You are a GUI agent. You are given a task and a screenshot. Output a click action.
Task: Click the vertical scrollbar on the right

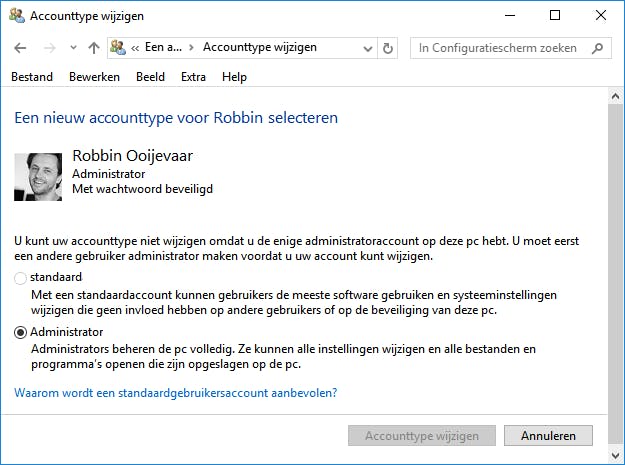pos(616,250)
